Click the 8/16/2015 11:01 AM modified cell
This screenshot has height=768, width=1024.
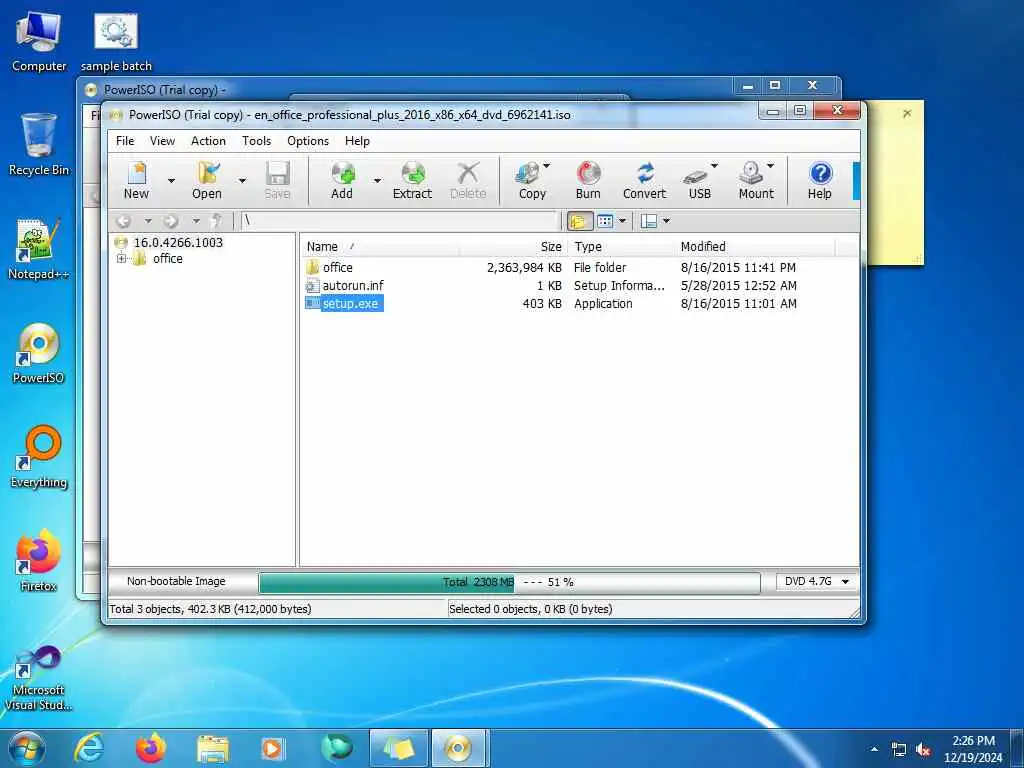pyautogui.click(x=739, y=304)
